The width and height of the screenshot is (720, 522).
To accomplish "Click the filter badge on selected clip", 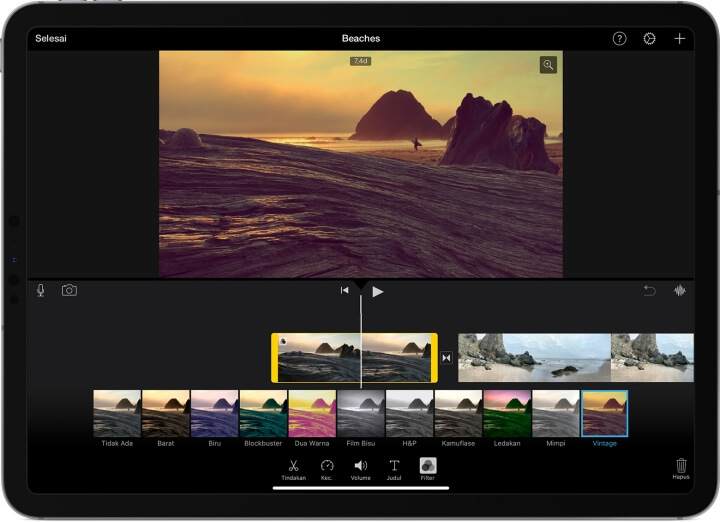I will (283, 341).
